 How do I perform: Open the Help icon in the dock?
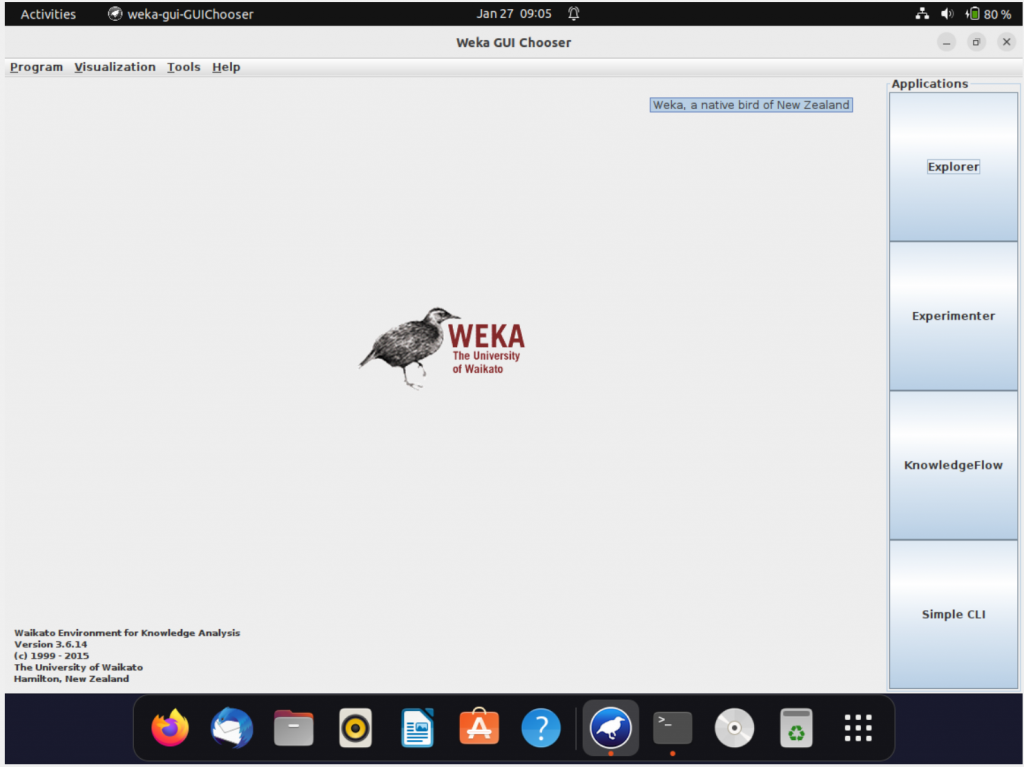[541, 727]
